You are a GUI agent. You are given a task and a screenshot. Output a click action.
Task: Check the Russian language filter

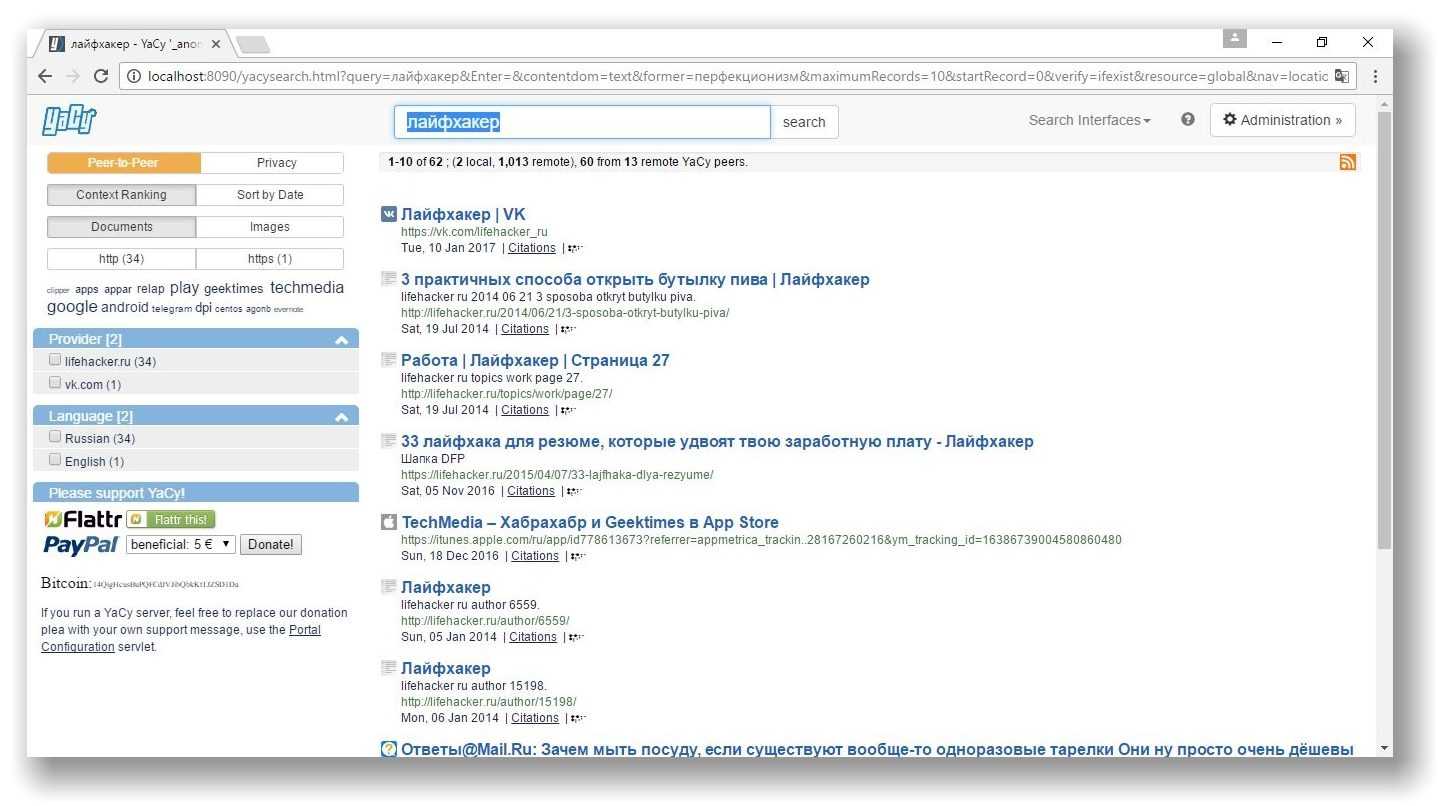pos(55,437)
